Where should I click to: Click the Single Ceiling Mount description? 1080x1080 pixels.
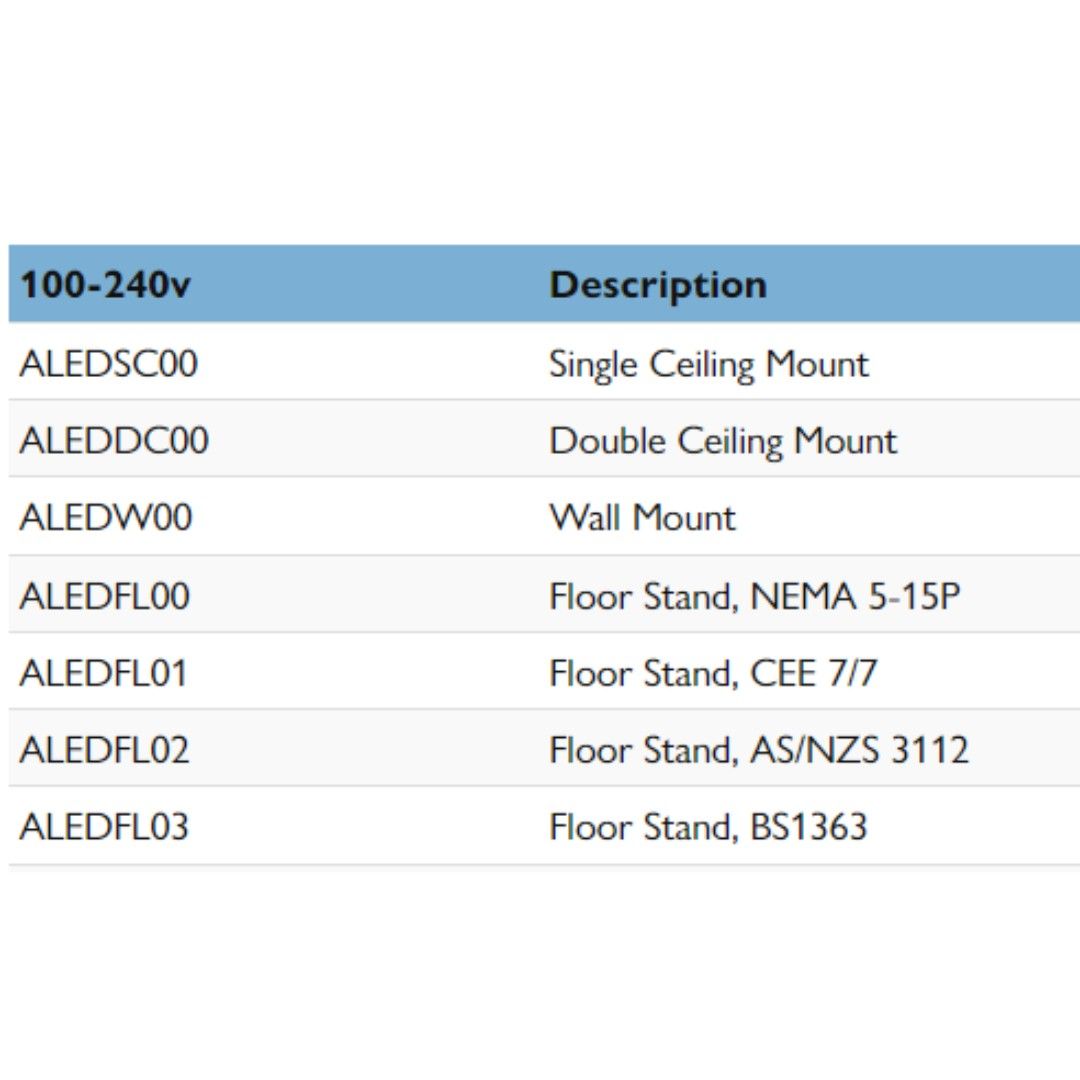(709, 363)
